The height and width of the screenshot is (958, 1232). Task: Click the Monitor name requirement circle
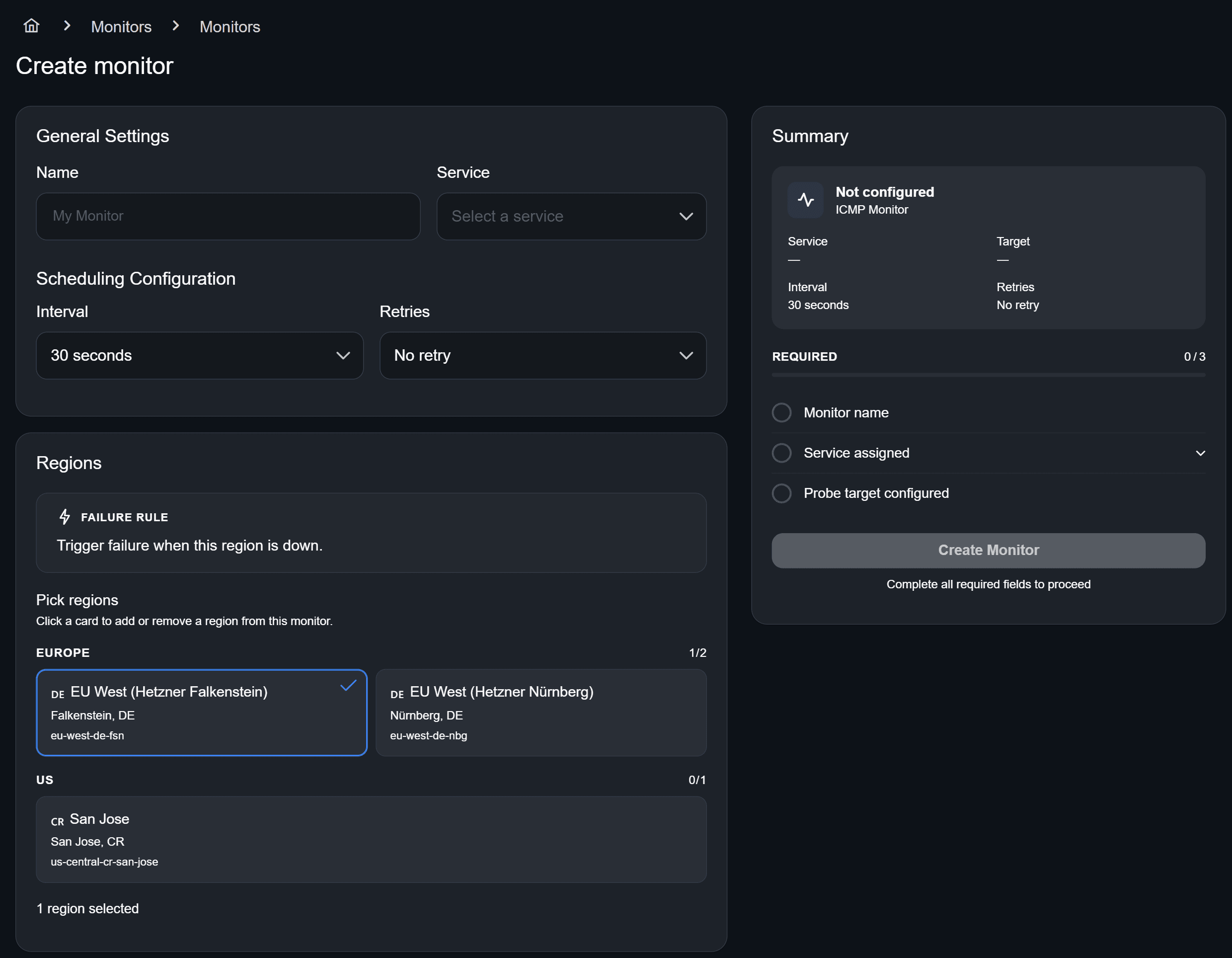[781, 412]
